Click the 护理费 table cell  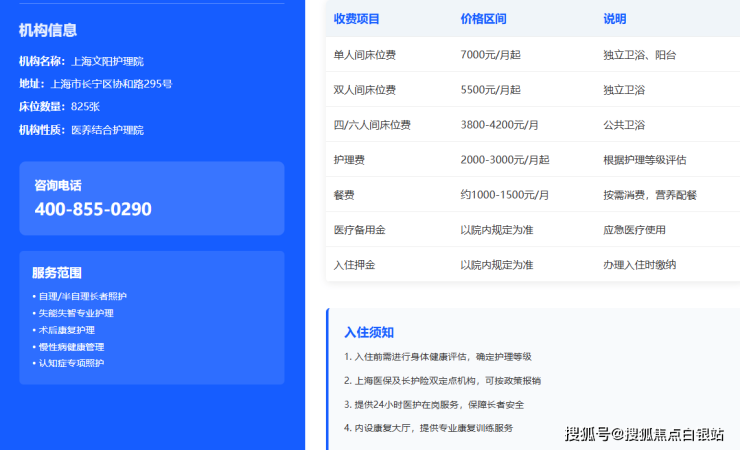click(x=349, y=160)
